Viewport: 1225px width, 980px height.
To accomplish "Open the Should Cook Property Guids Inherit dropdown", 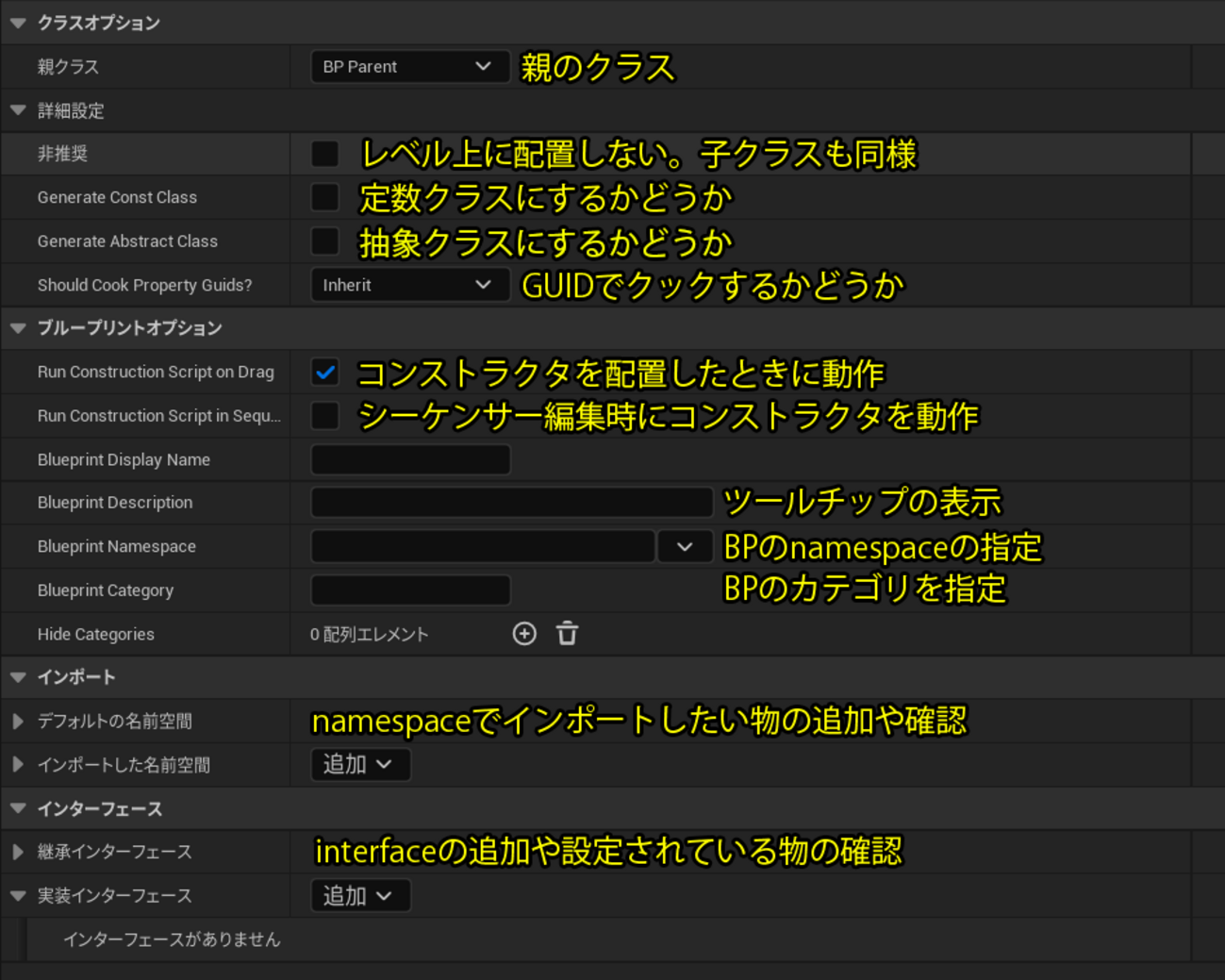I will (x=409, y=285).
